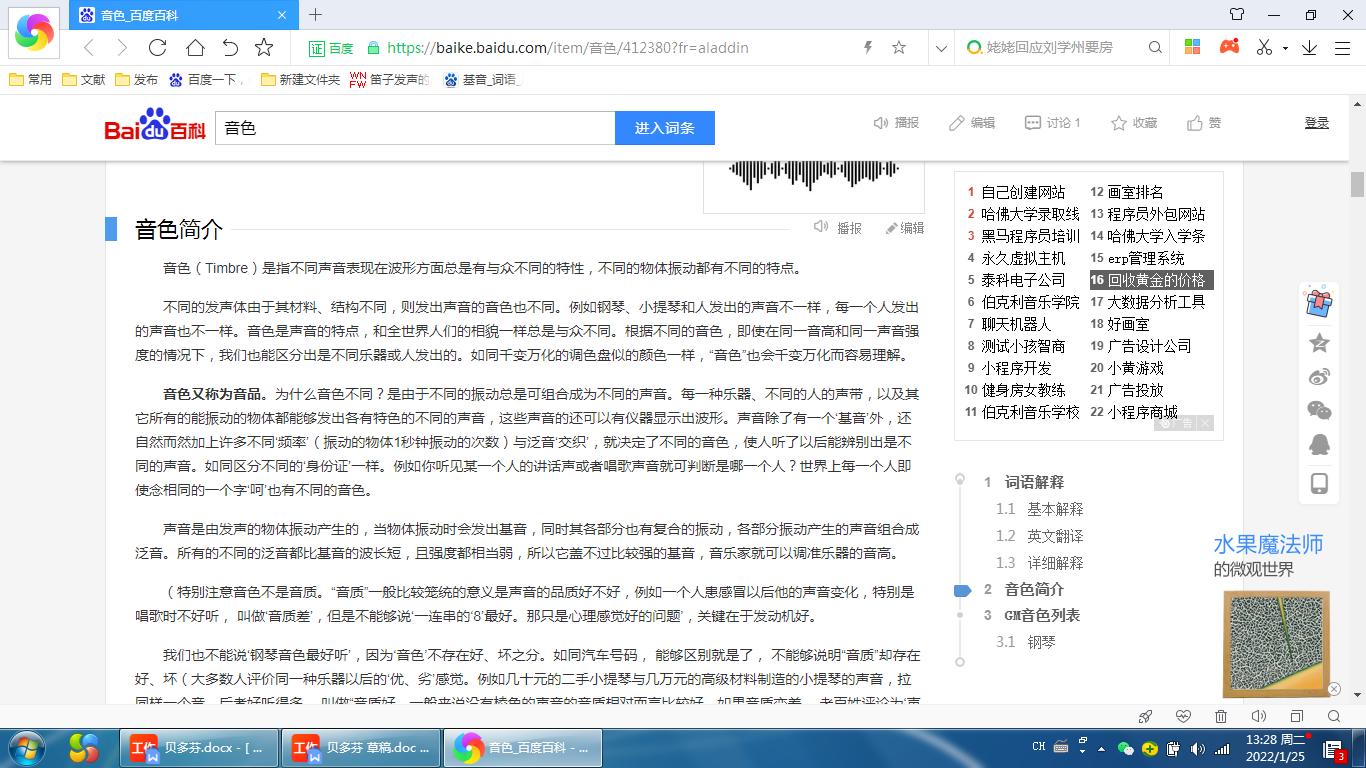The height and width of the screenshot is (768, 1366).
Task: Click the page vertical scrollbar thumb
Action: click(1357, 184)
